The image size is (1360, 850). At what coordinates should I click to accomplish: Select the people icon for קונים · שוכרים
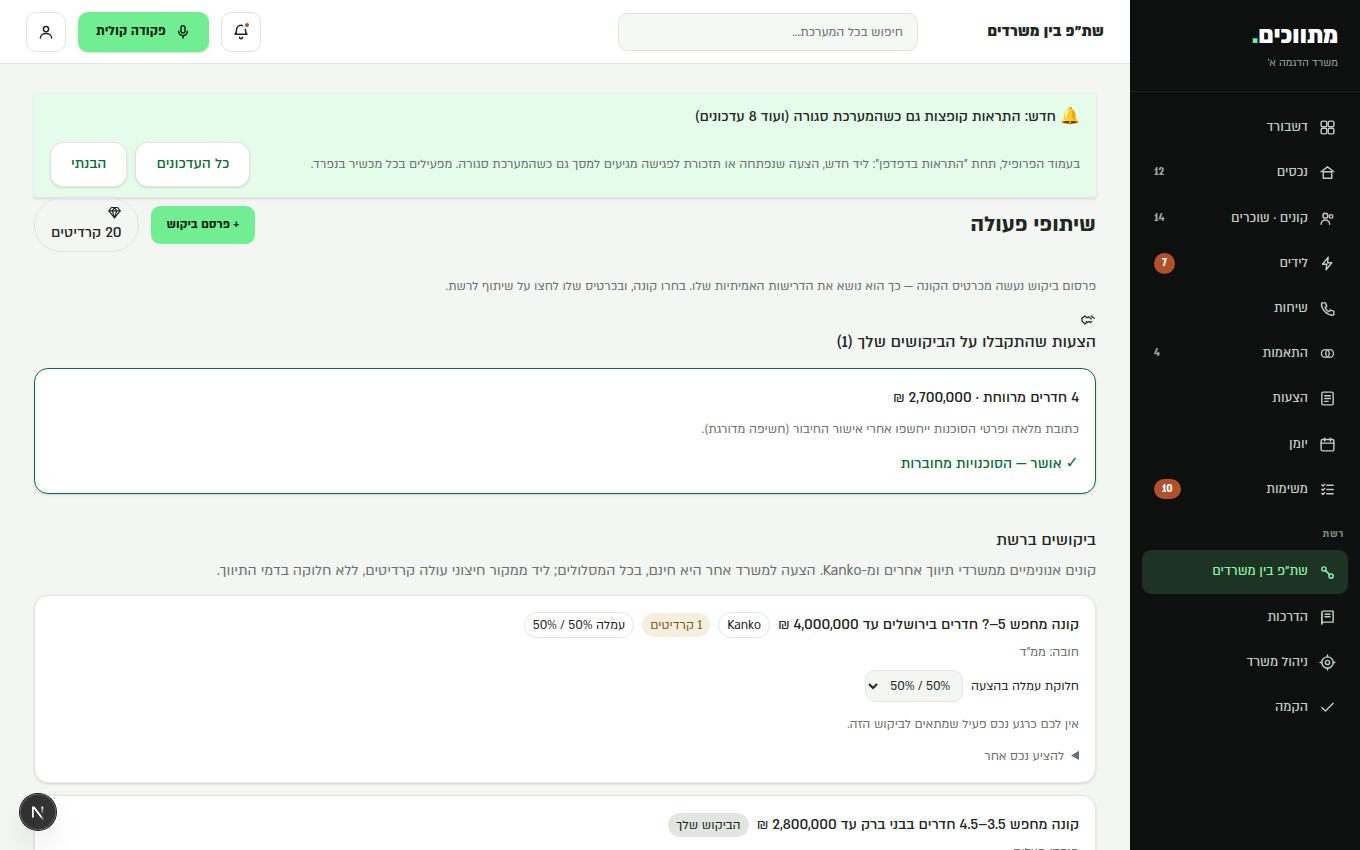[x=1327, y=218]
